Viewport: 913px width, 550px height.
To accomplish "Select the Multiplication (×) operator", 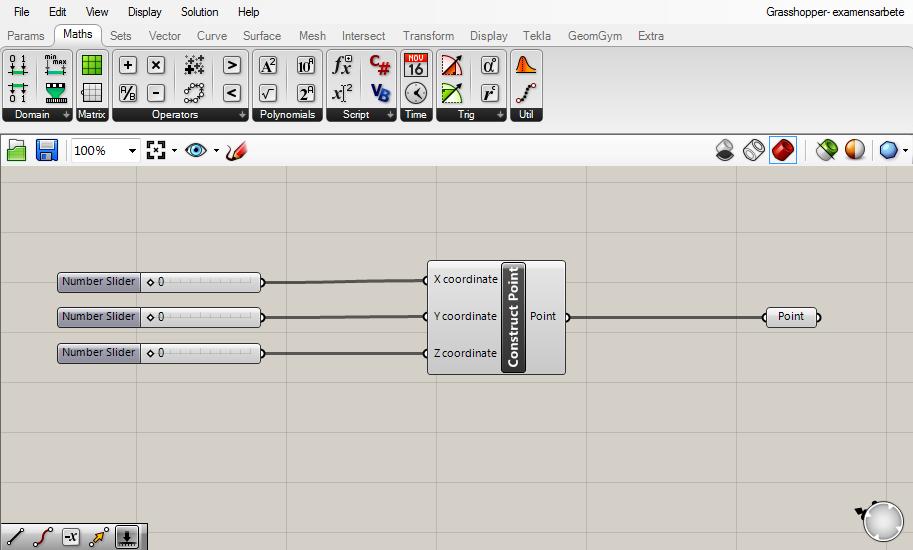I will click(155, 65).
